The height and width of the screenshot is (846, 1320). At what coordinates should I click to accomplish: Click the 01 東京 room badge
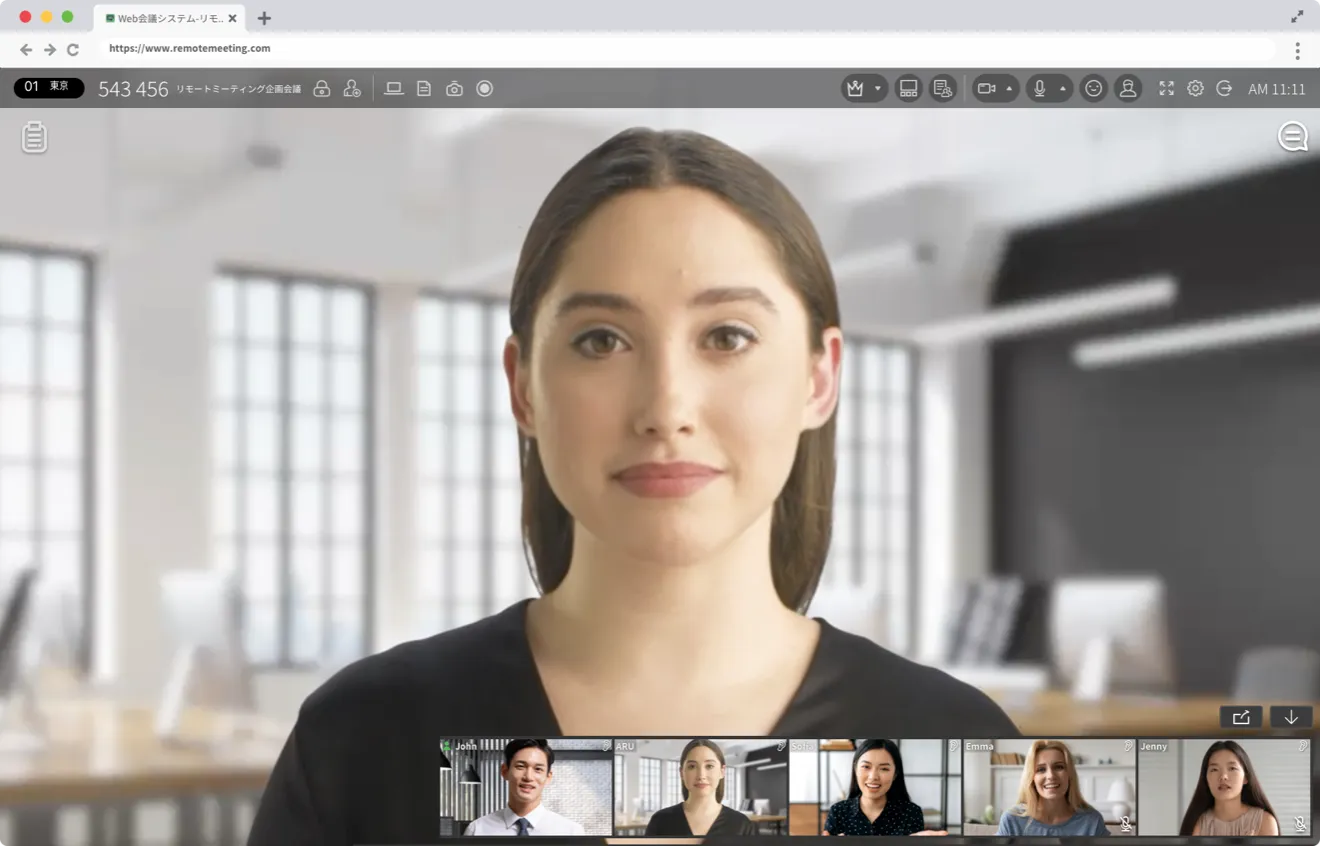pyautogui.click(x=49, y=88)
